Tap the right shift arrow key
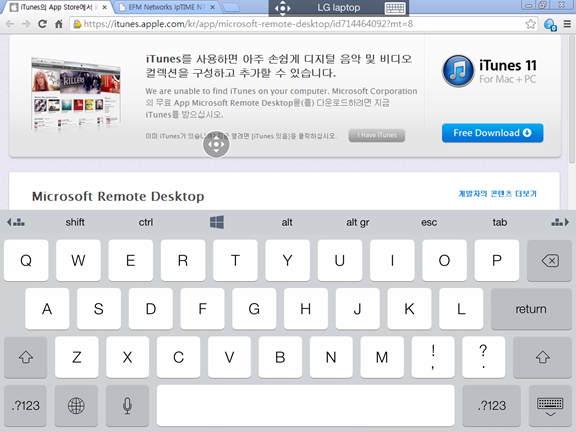 (543, 357)
